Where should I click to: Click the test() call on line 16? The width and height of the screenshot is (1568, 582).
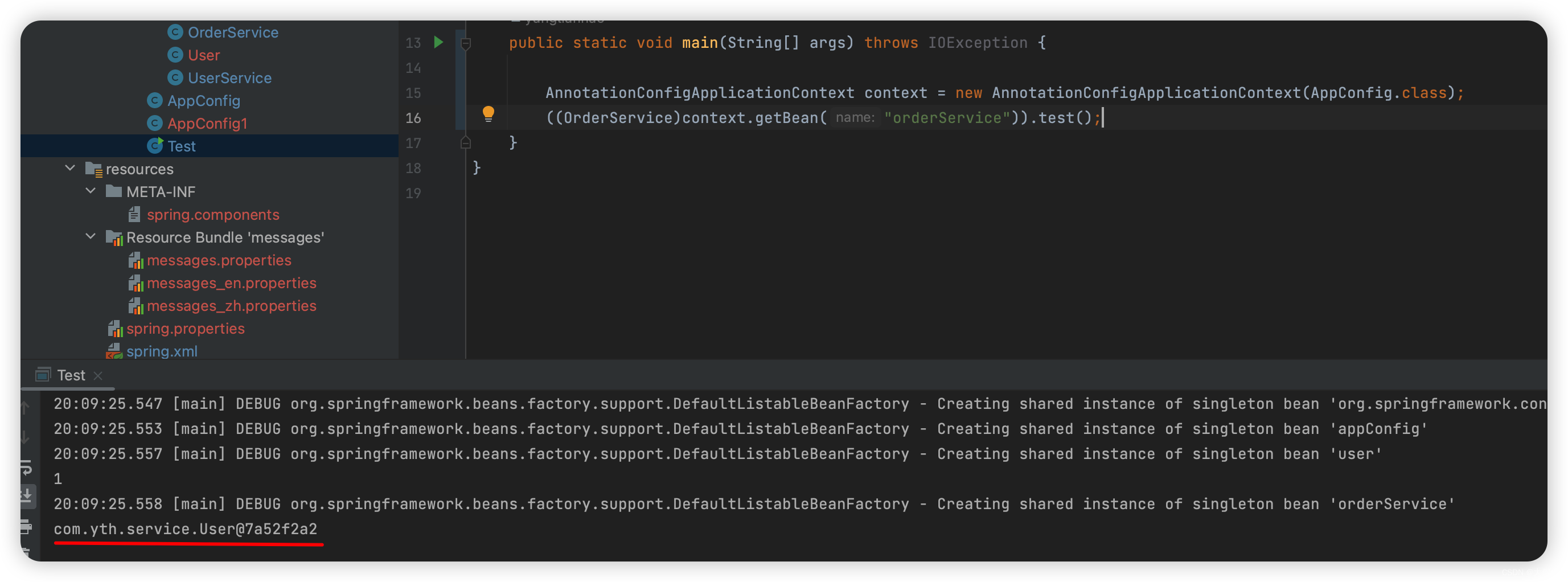pyautogui.click(x=1065, y=117)
